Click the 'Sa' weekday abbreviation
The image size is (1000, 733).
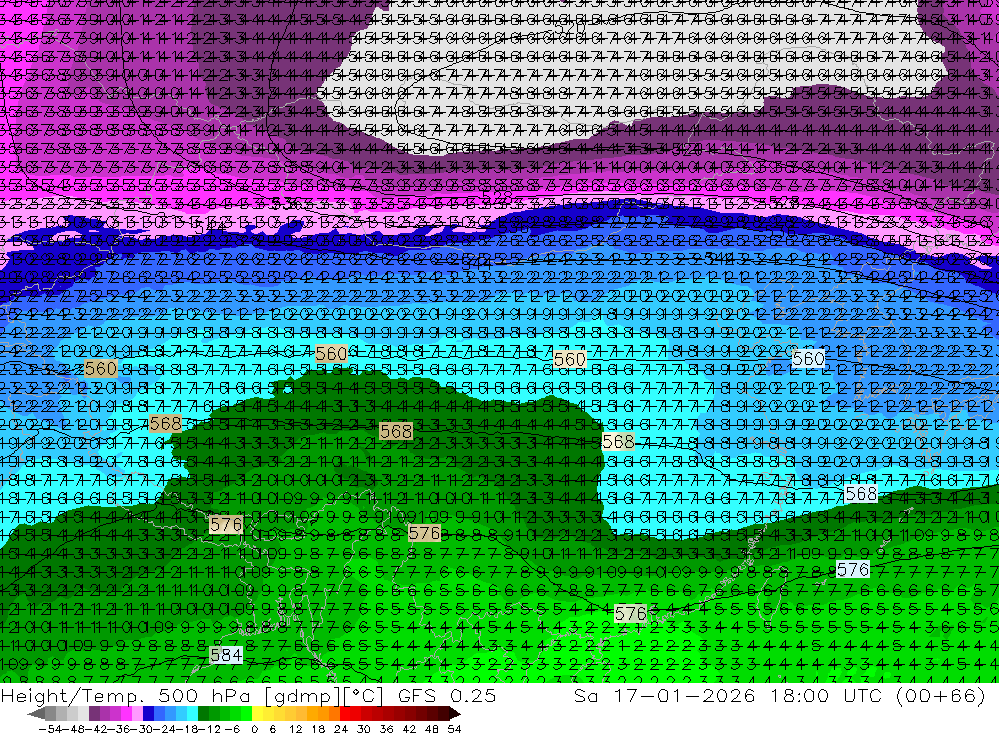(586, 696)
